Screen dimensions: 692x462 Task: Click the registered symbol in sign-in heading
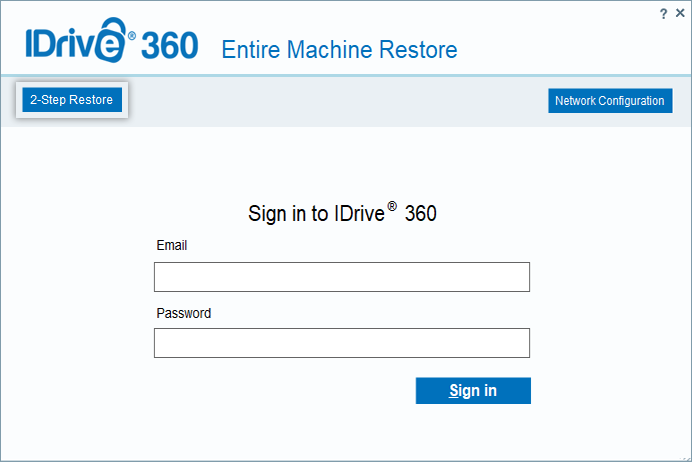click(392, 206)
